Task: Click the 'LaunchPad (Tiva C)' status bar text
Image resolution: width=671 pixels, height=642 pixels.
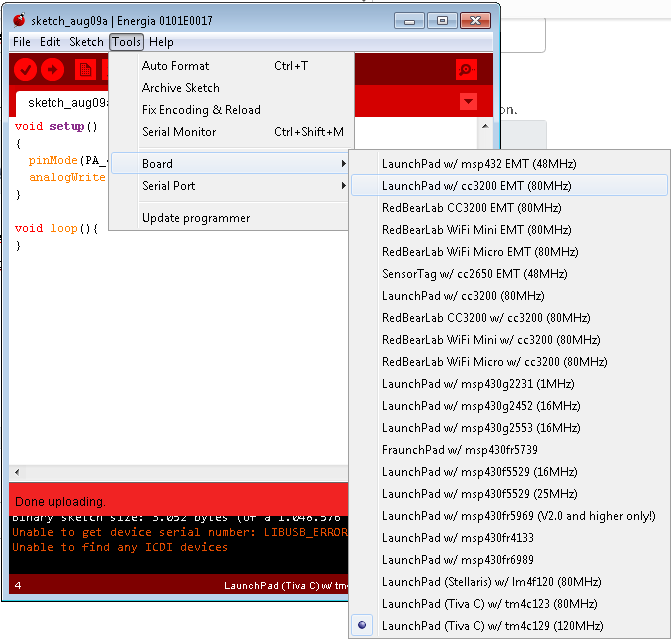Action: 286,585
